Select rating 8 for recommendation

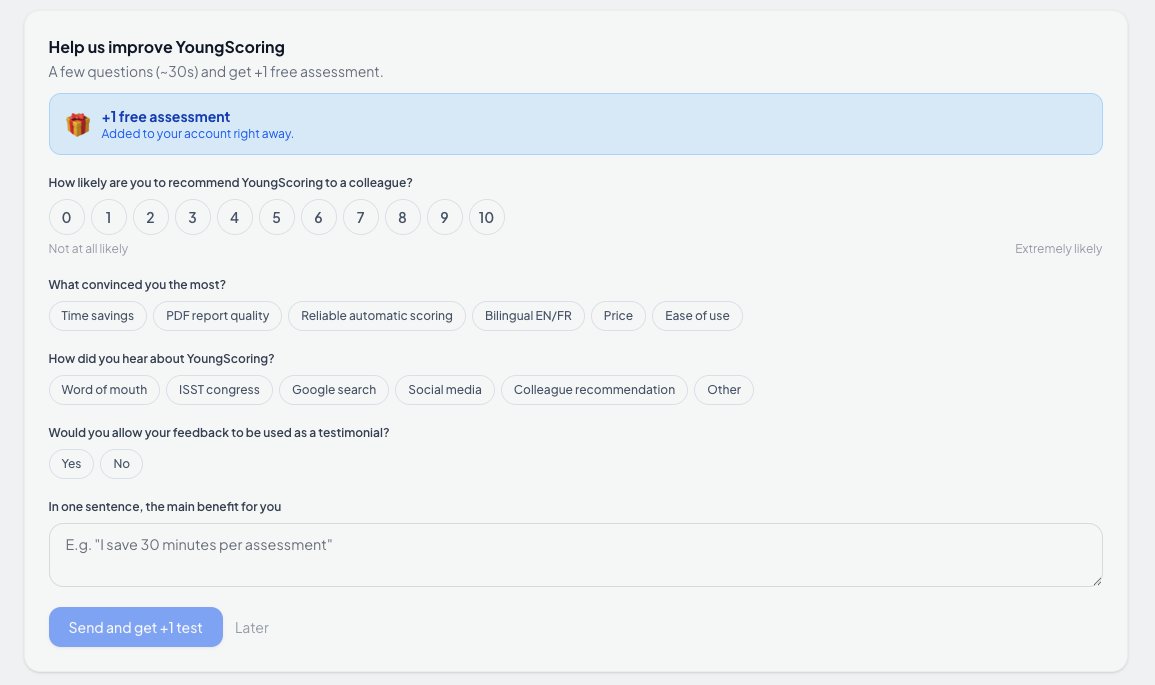(x=402, y=217)
